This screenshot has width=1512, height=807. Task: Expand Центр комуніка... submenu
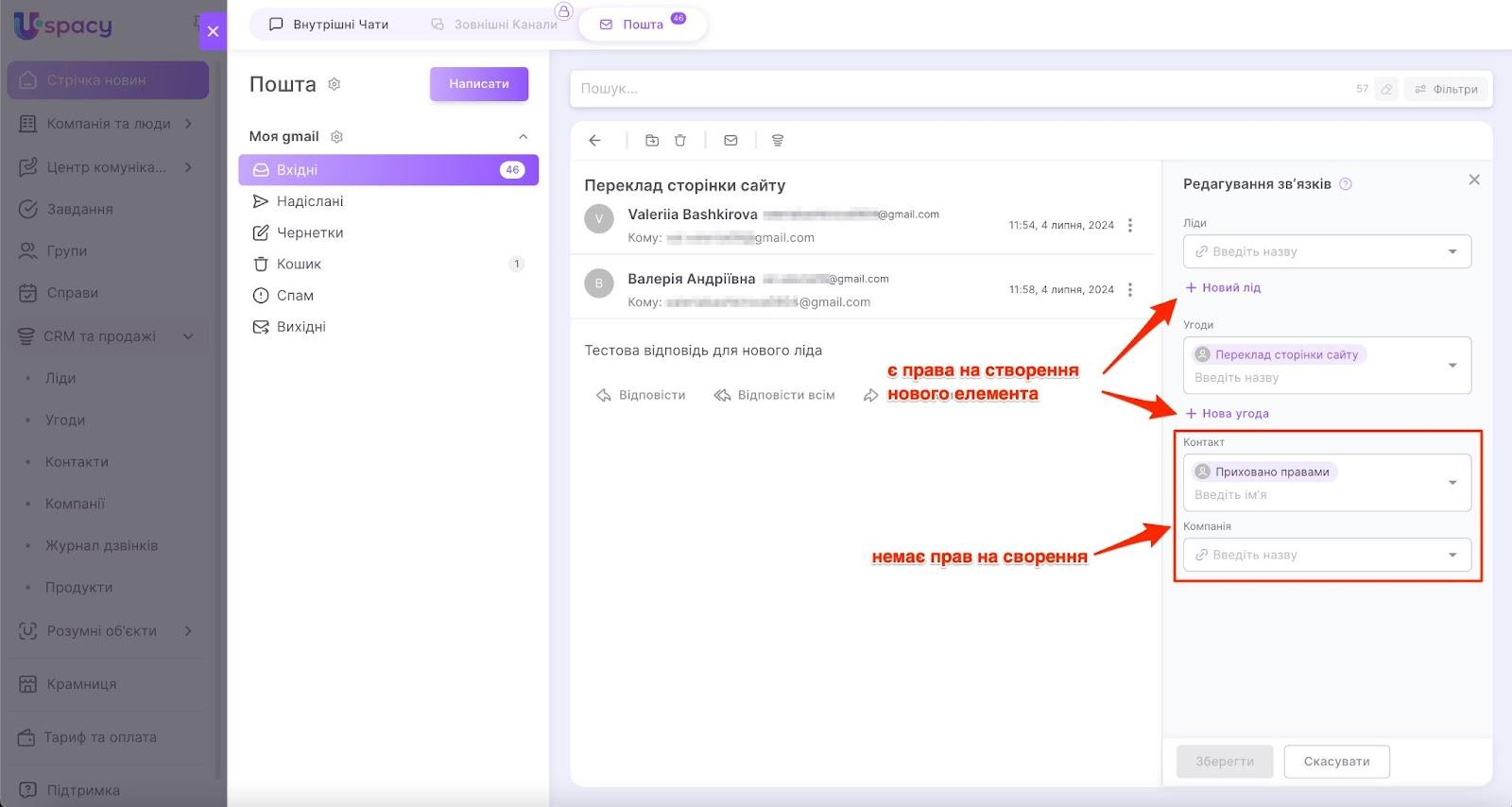pyautogui.click(x=188, y=167)
